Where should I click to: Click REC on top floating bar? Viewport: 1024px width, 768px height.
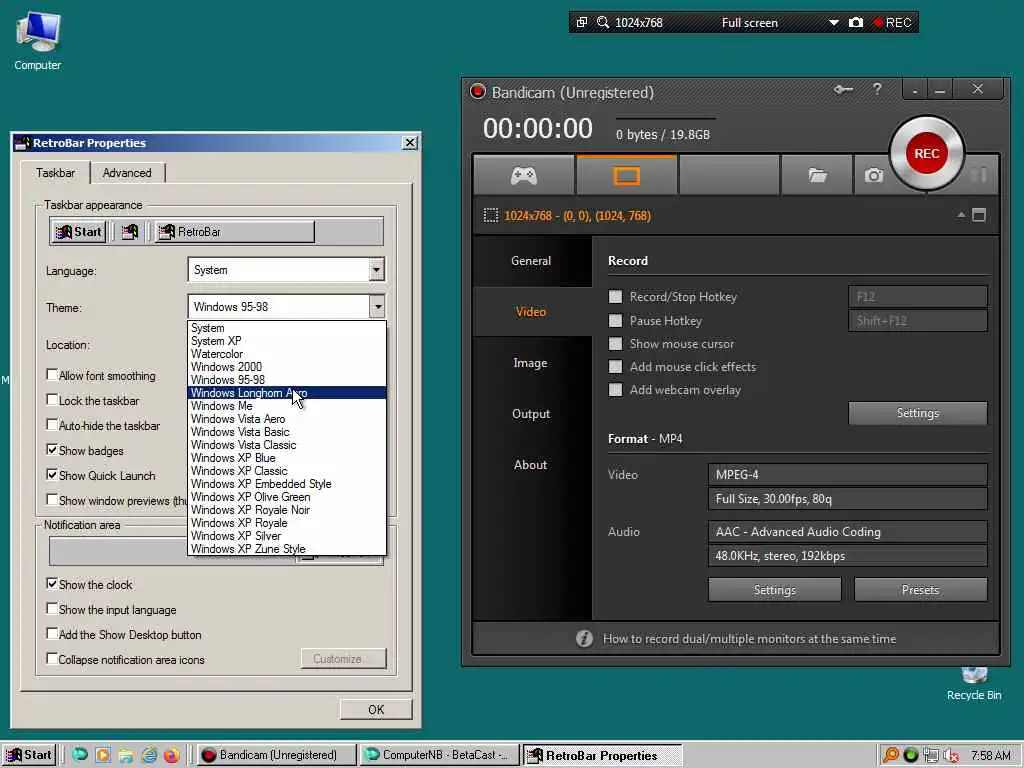[x=893, y=22]
